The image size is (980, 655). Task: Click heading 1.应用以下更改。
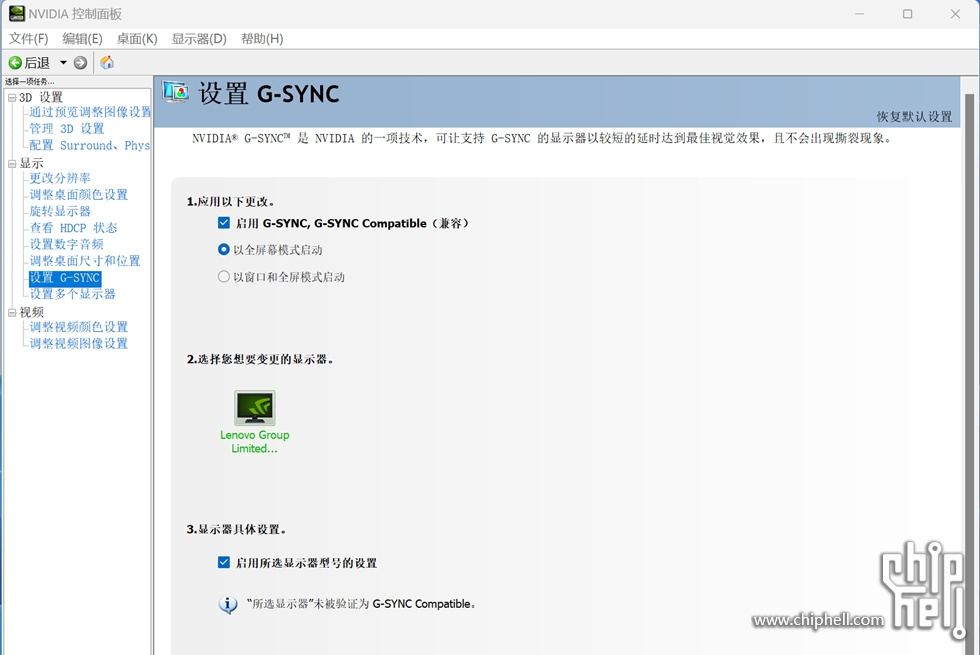231,201
